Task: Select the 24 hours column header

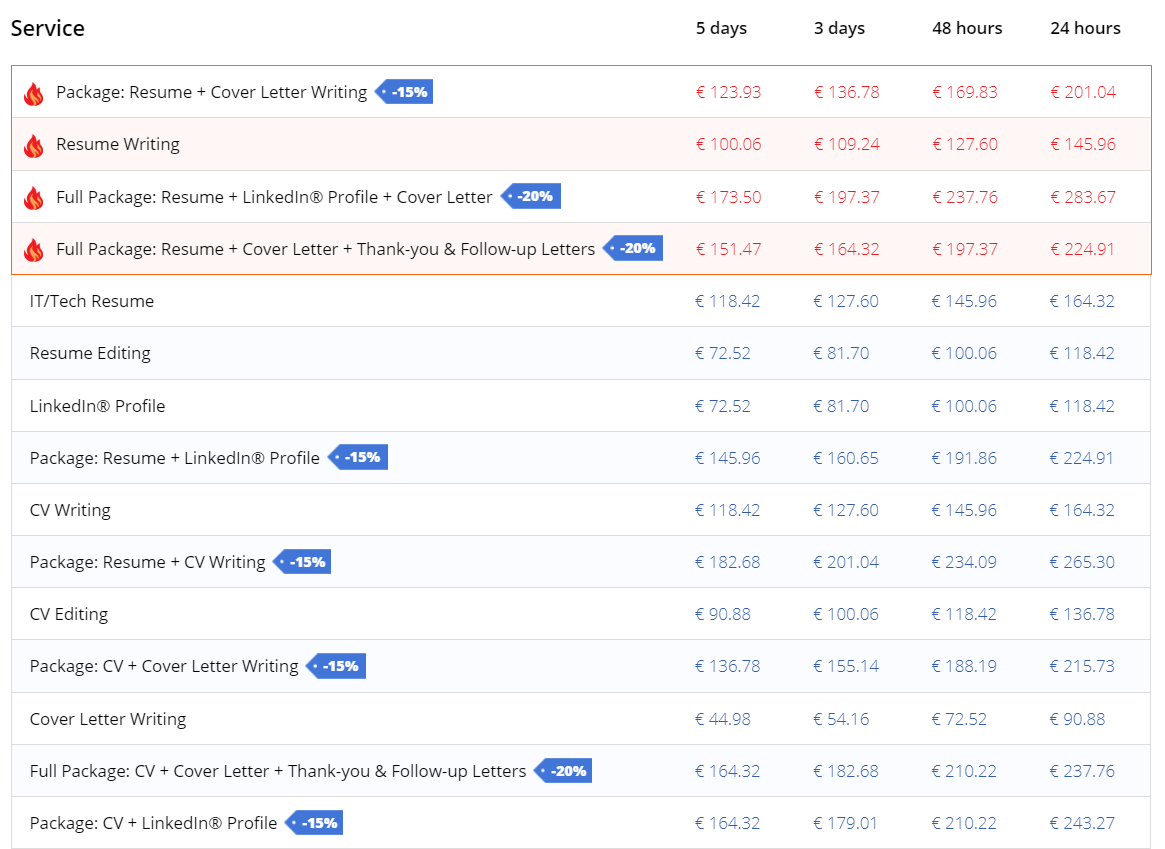Action: pyautogui.click(x=1086, y=28)
